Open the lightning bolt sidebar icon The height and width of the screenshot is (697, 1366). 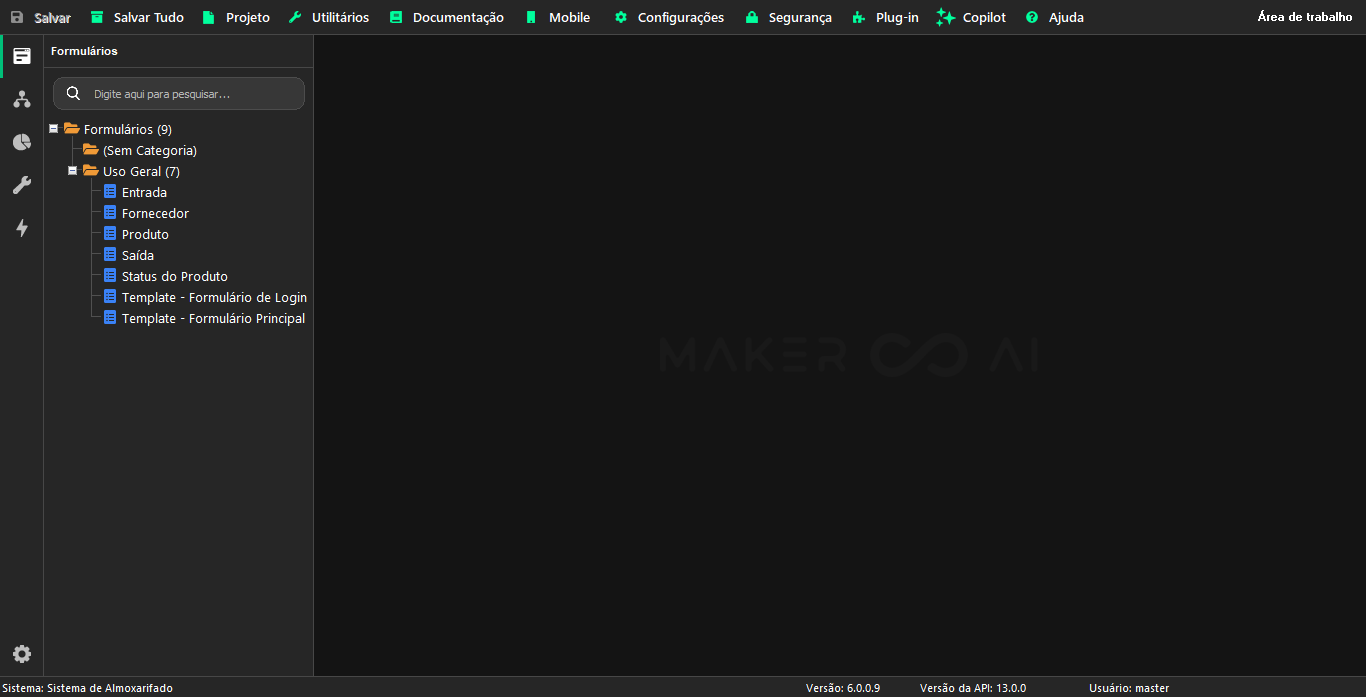click(22, 228)
